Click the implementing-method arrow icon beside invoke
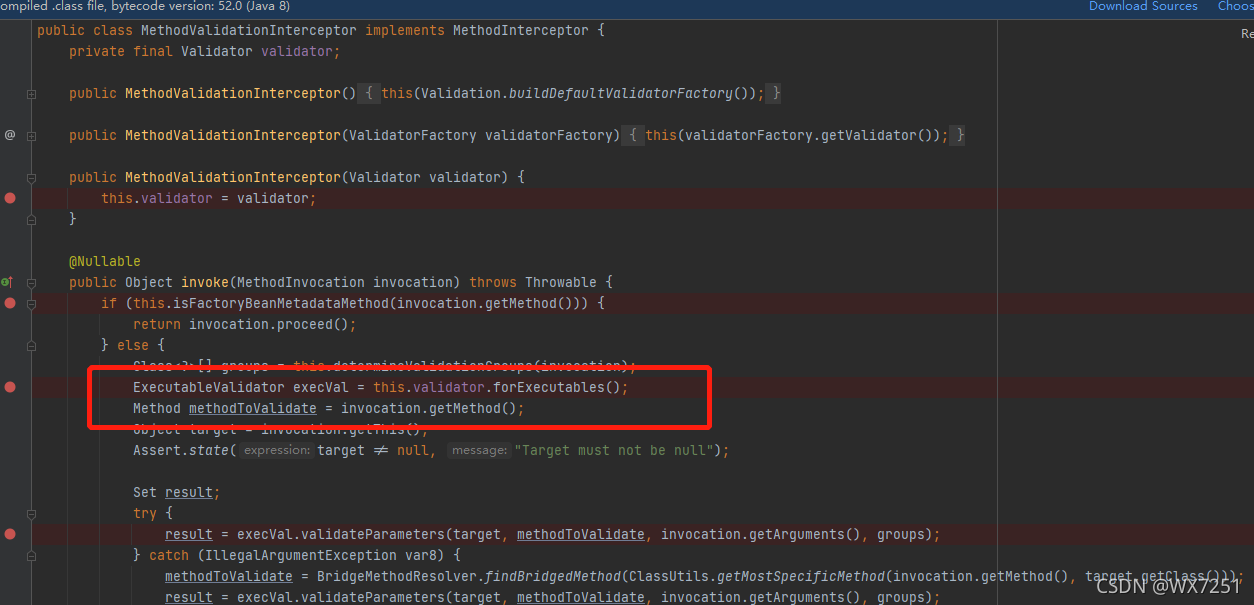Image resolution: width=1254 pixels, height=605 pixels. point(7,282)
